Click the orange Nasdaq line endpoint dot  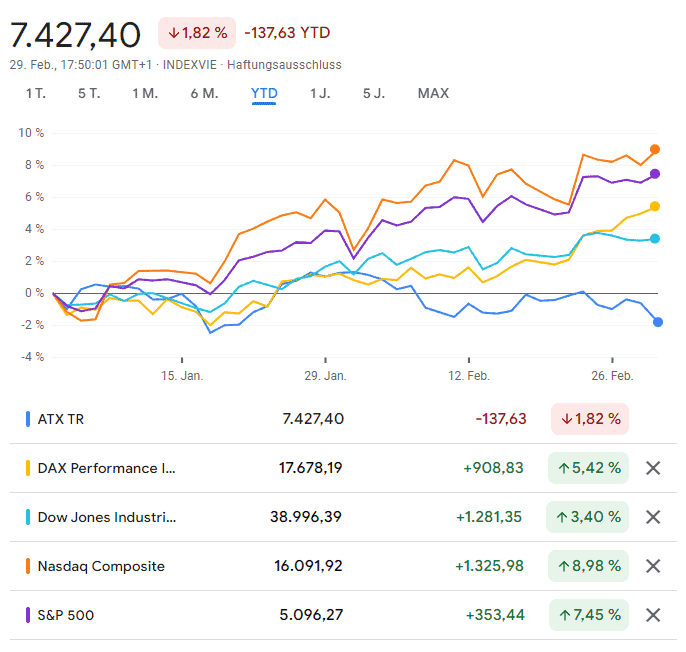tap(654, 150)
